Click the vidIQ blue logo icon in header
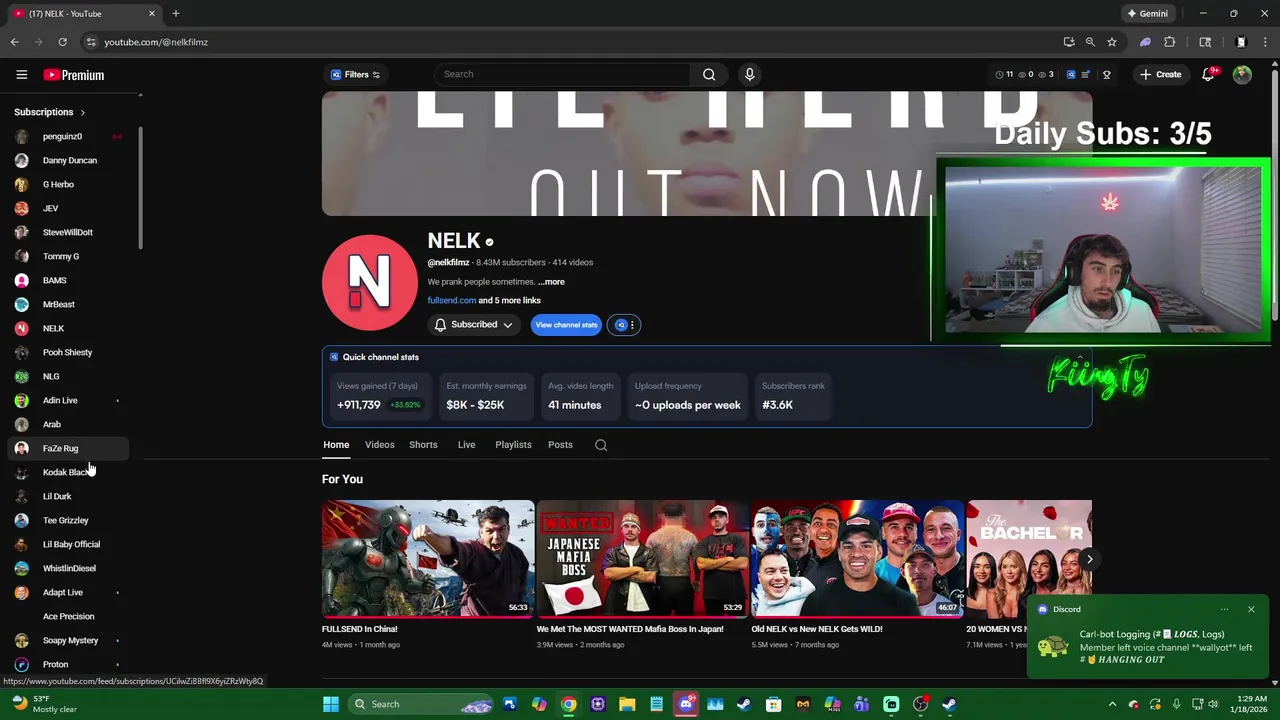Screen dimensions: 1280x720 [1071, 75]
